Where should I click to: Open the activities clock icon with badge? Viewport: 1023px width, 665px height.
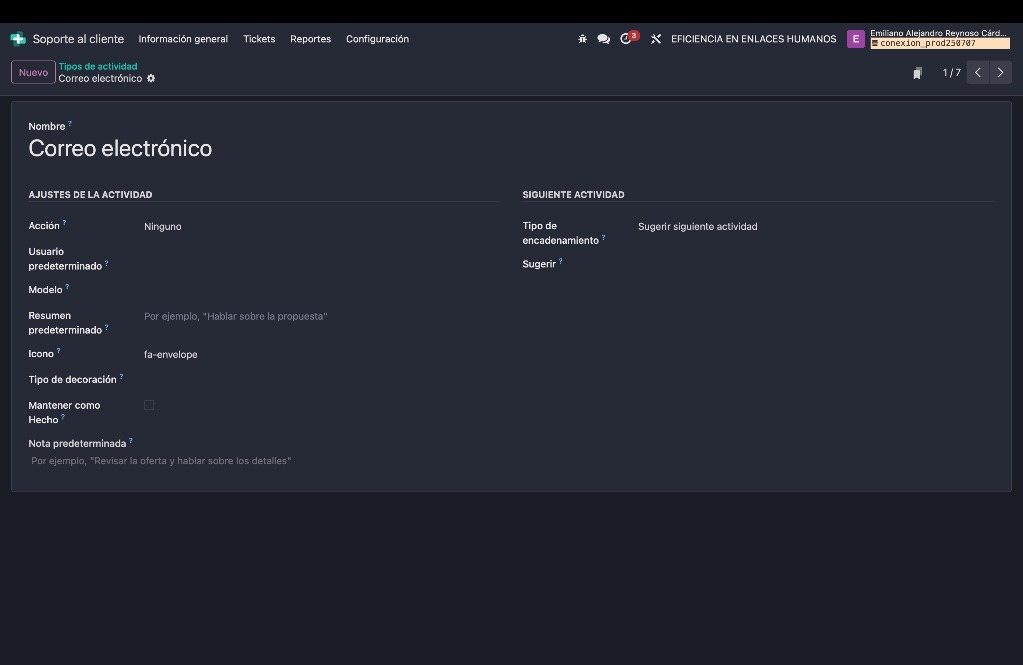click(627, 39)
